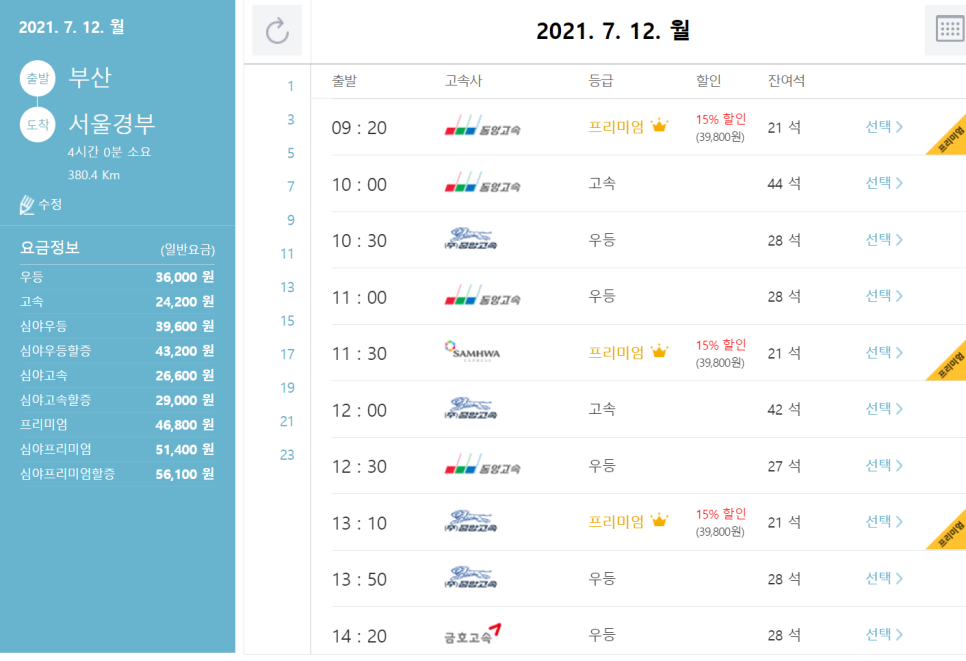Jump to hour 13 in time list
This screenshot has width=966, height=661.
[x=288, y=287]
